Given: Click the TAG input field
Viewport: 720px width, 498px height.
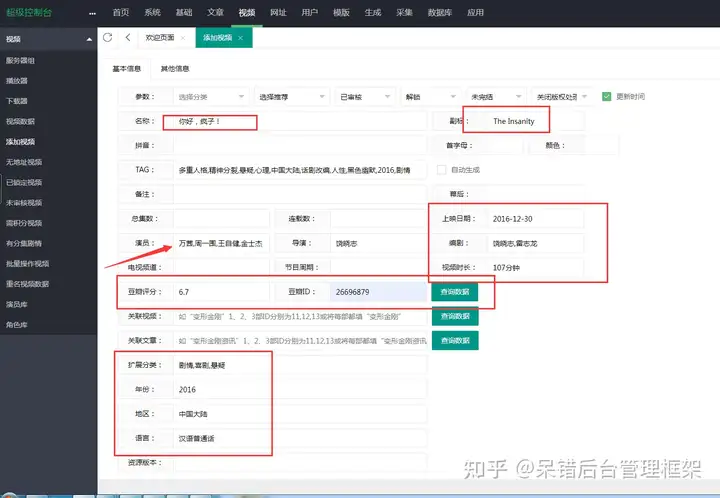Looking at the screenshot, I should pyautogui.click(x=300, y=170).
